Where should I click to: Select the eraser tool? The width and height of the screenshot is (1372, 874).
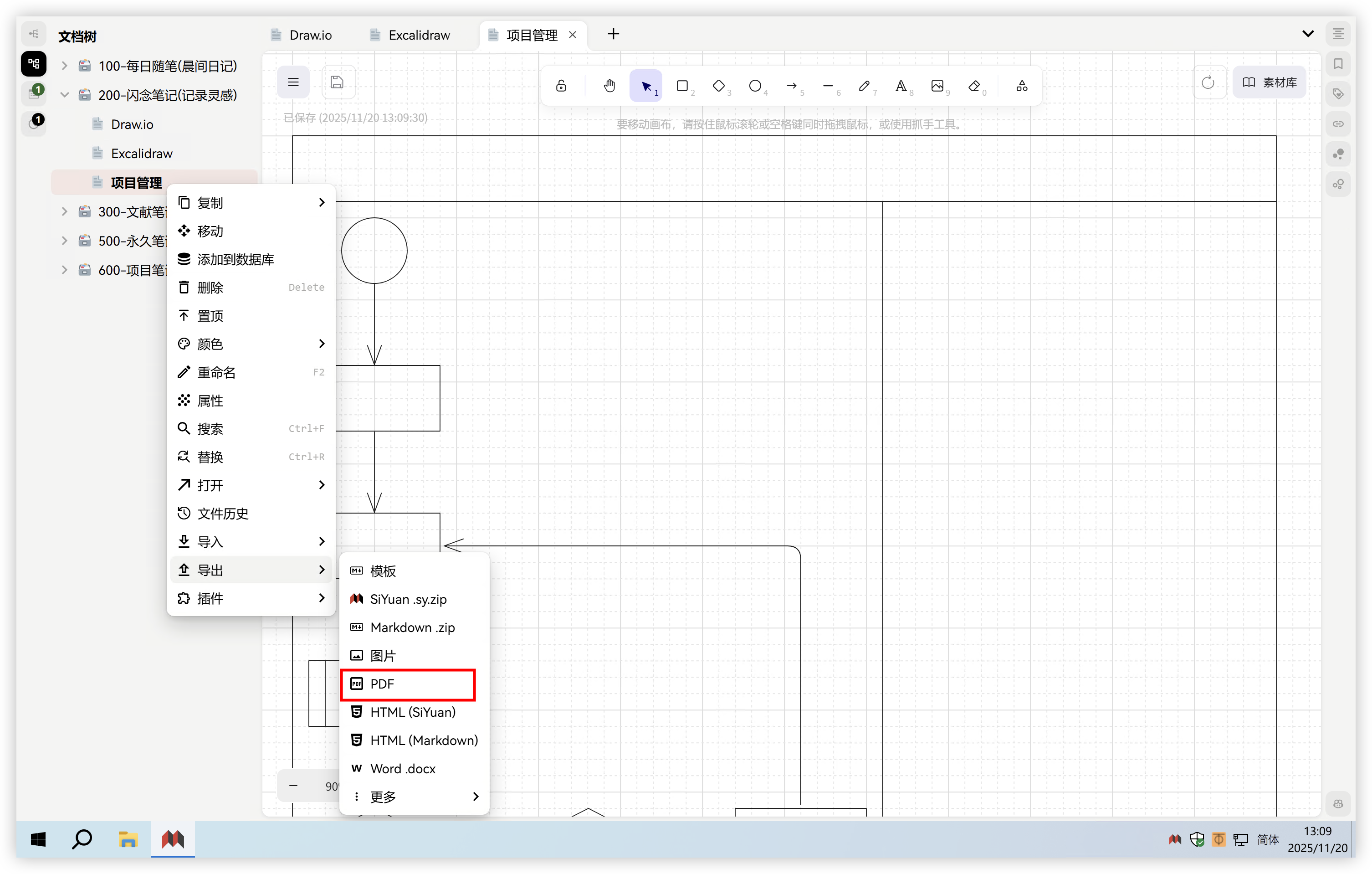click(974, 86)
